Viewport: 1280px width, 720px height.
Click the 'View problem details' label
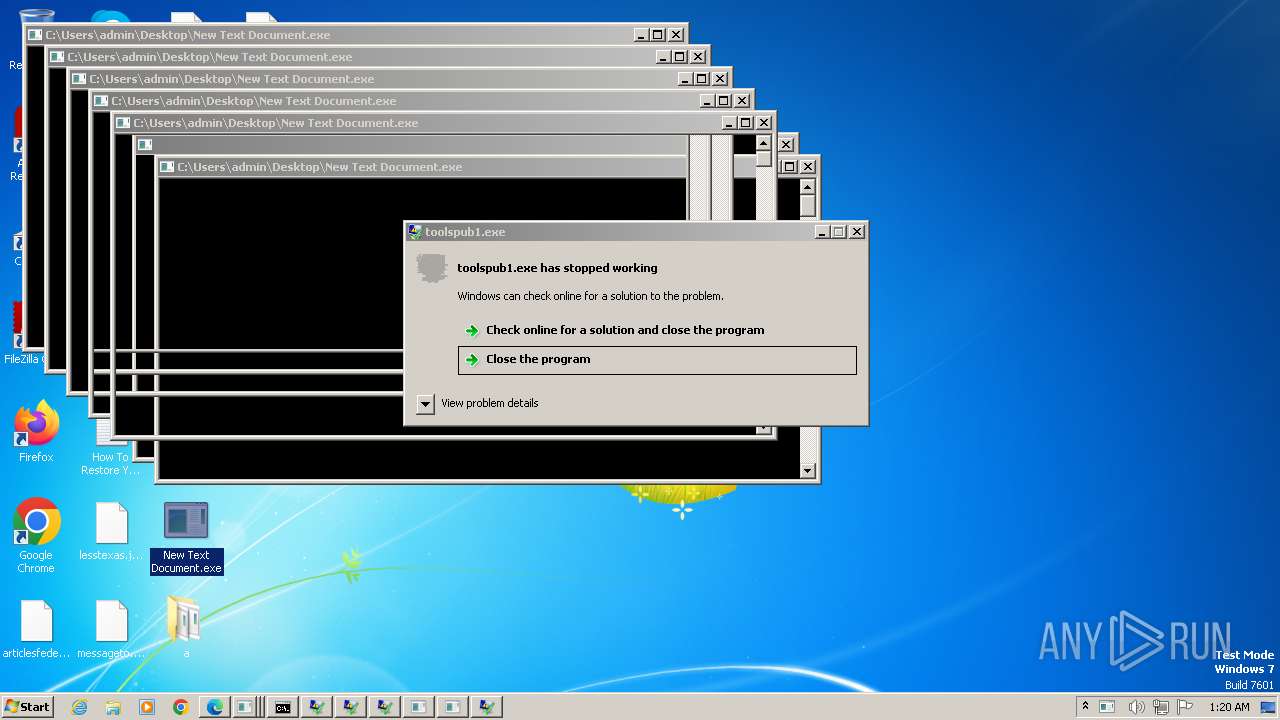(490, 403)
